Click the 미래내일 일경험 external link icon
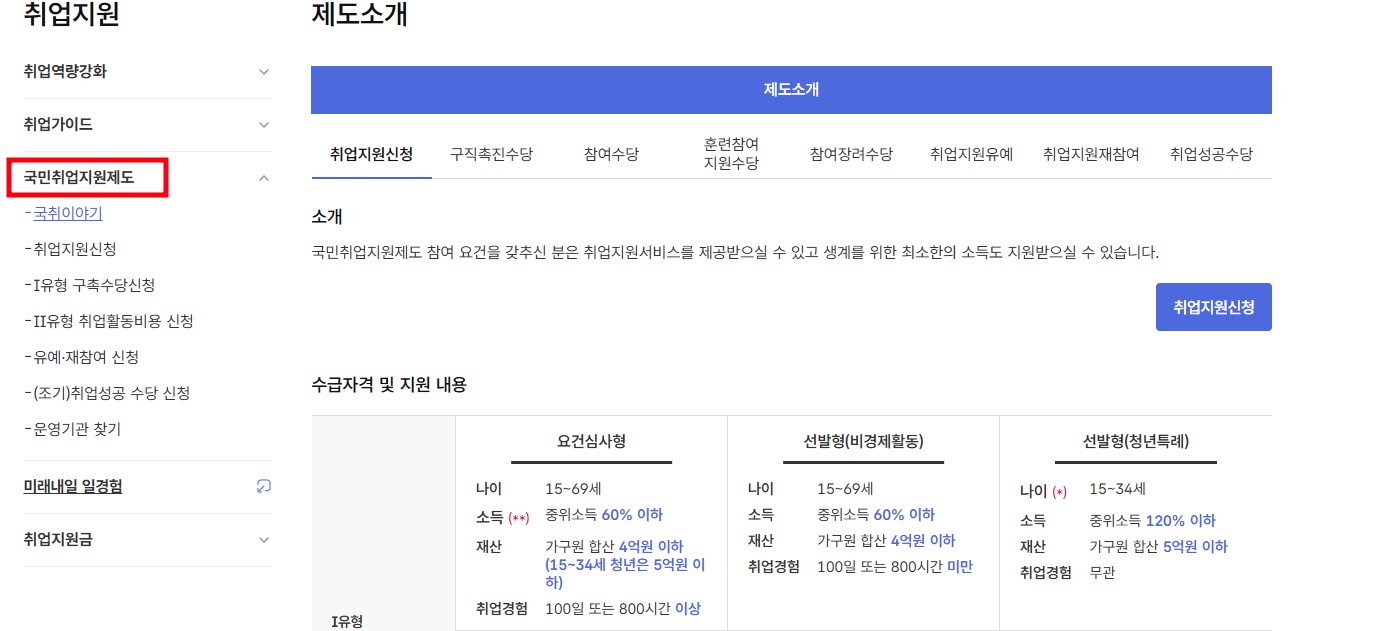 click(x=264, y=486)
